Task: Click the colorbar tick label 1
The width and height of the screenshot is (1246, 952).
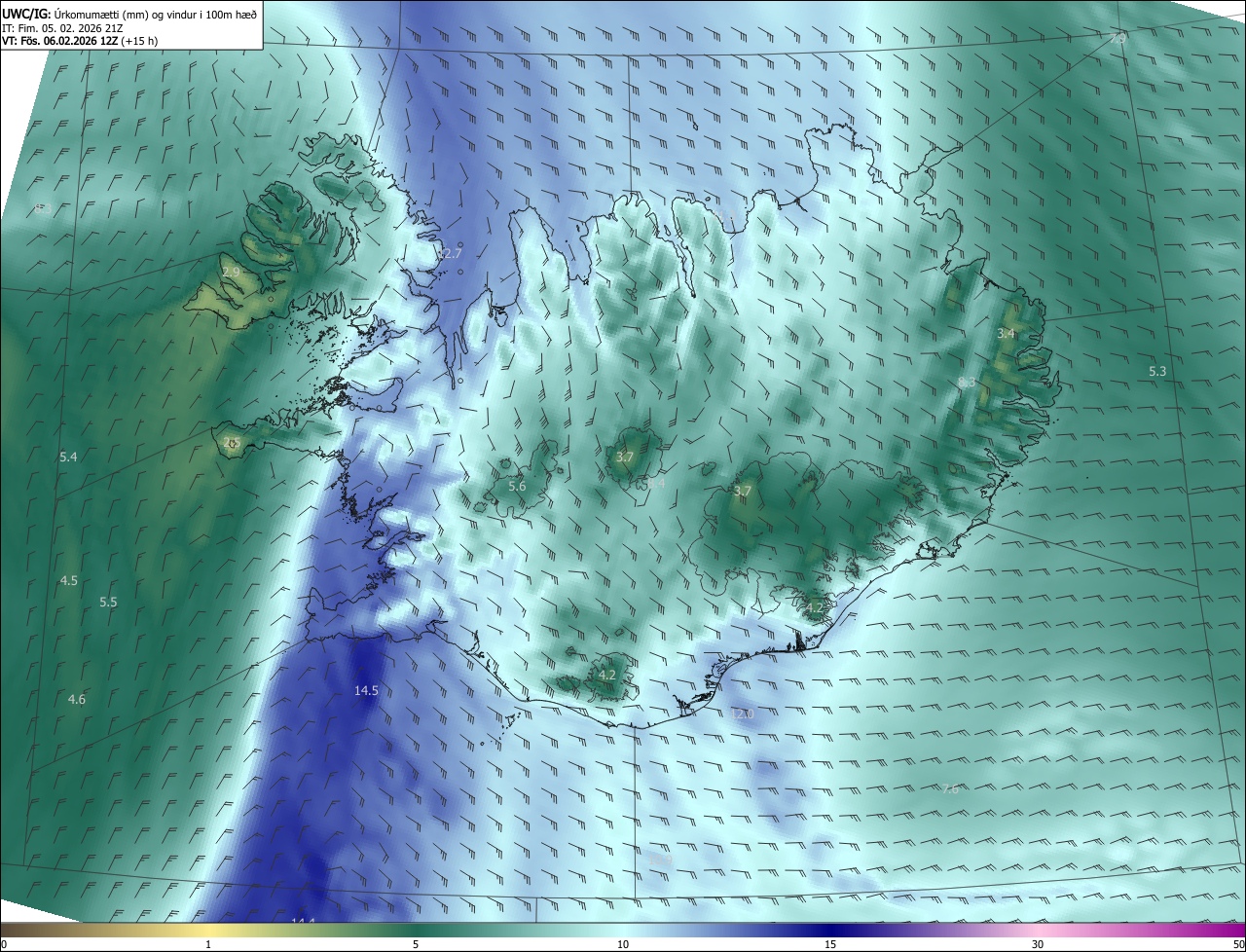Action: (x=208, y=944)
